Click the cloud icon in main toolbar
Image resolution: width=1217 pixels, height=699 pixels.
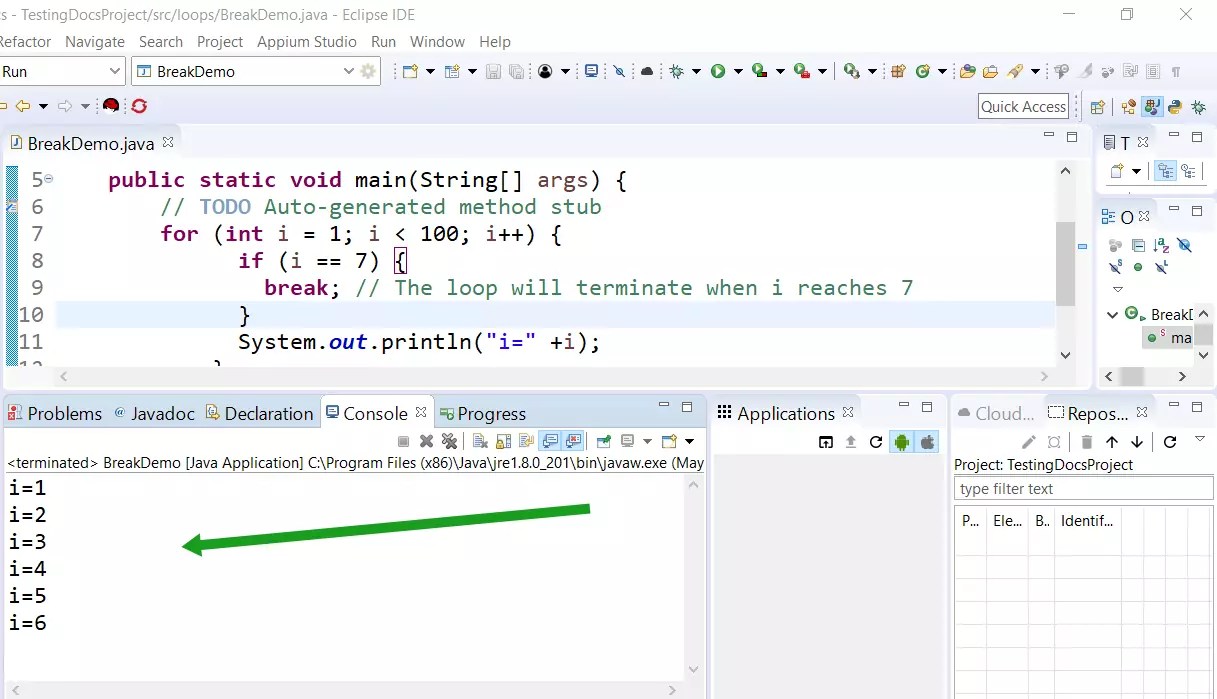click(x=647, y=71)
